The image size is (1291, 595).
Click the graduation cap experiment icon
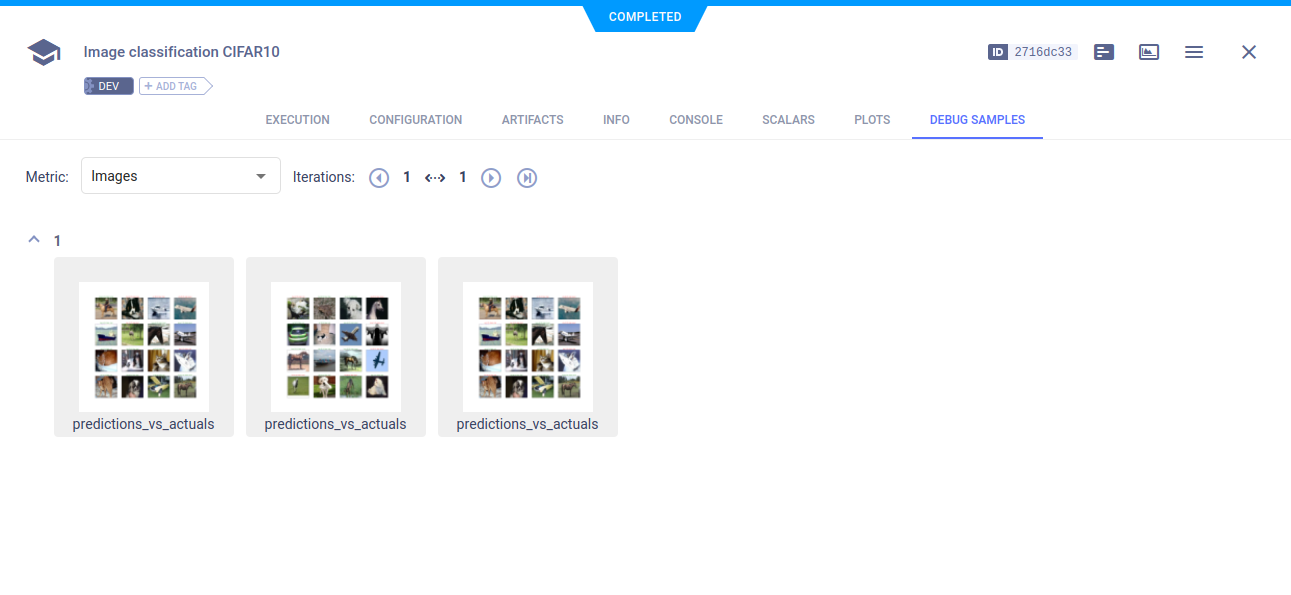click(x=44, y=52)
